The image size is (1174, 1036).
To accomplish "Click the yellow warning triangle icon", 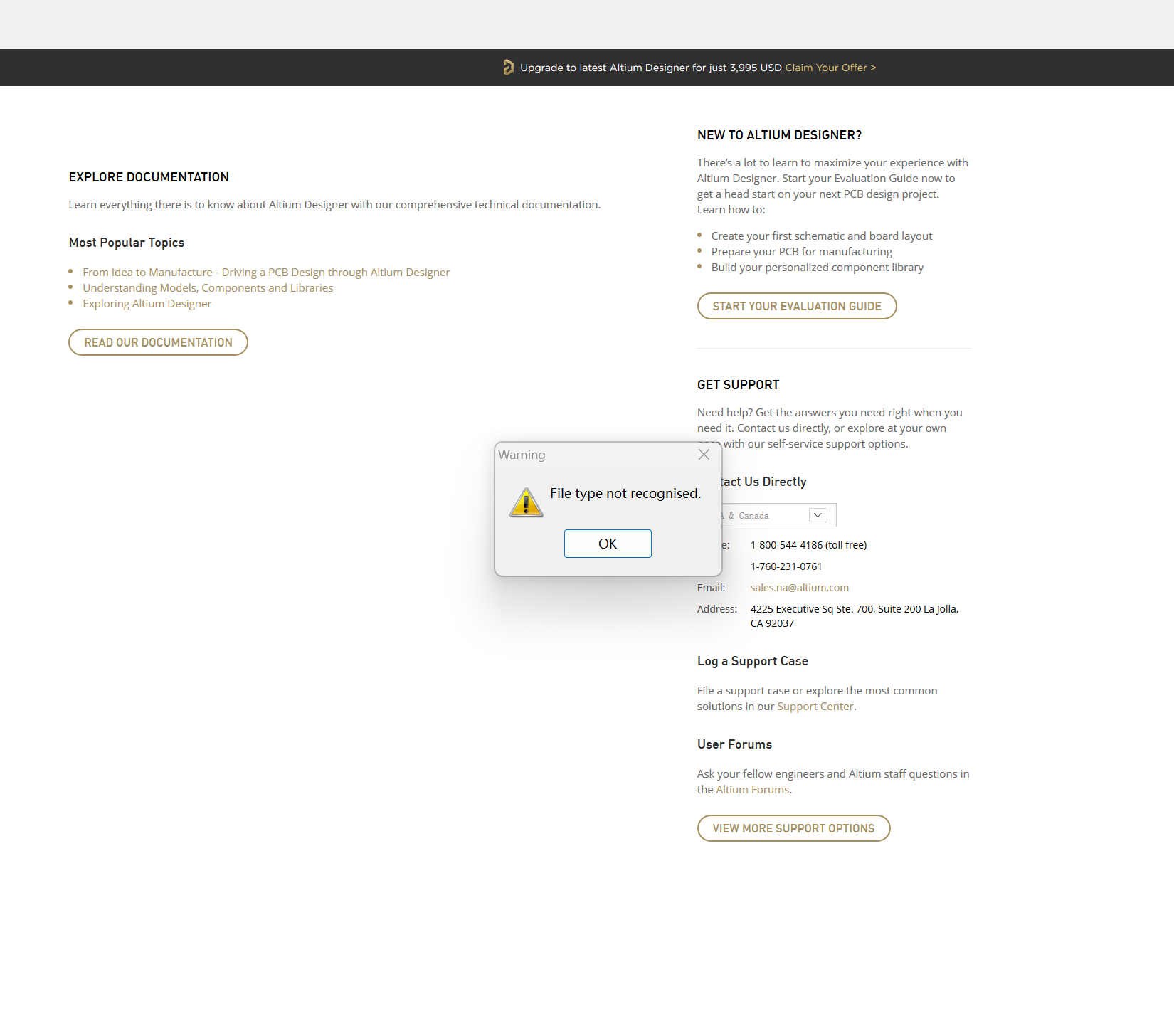I will click(527, 502).
